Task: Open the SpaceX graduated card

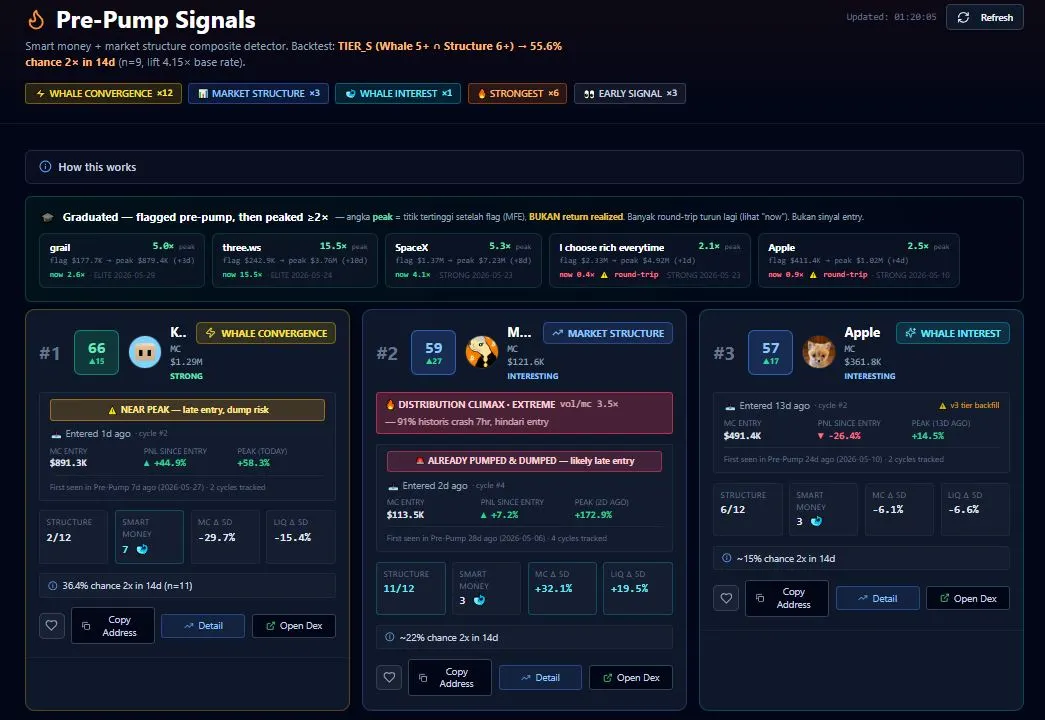Action: (463, 261)
